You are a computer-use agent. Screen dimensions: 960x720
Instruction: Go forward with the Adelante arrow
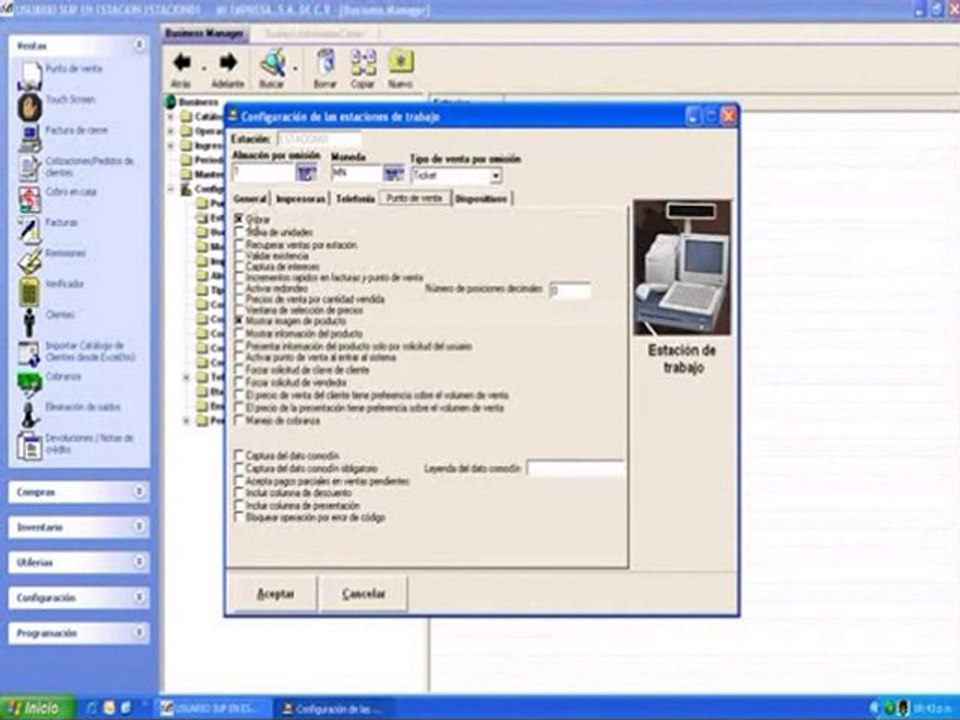coord(228,62)
